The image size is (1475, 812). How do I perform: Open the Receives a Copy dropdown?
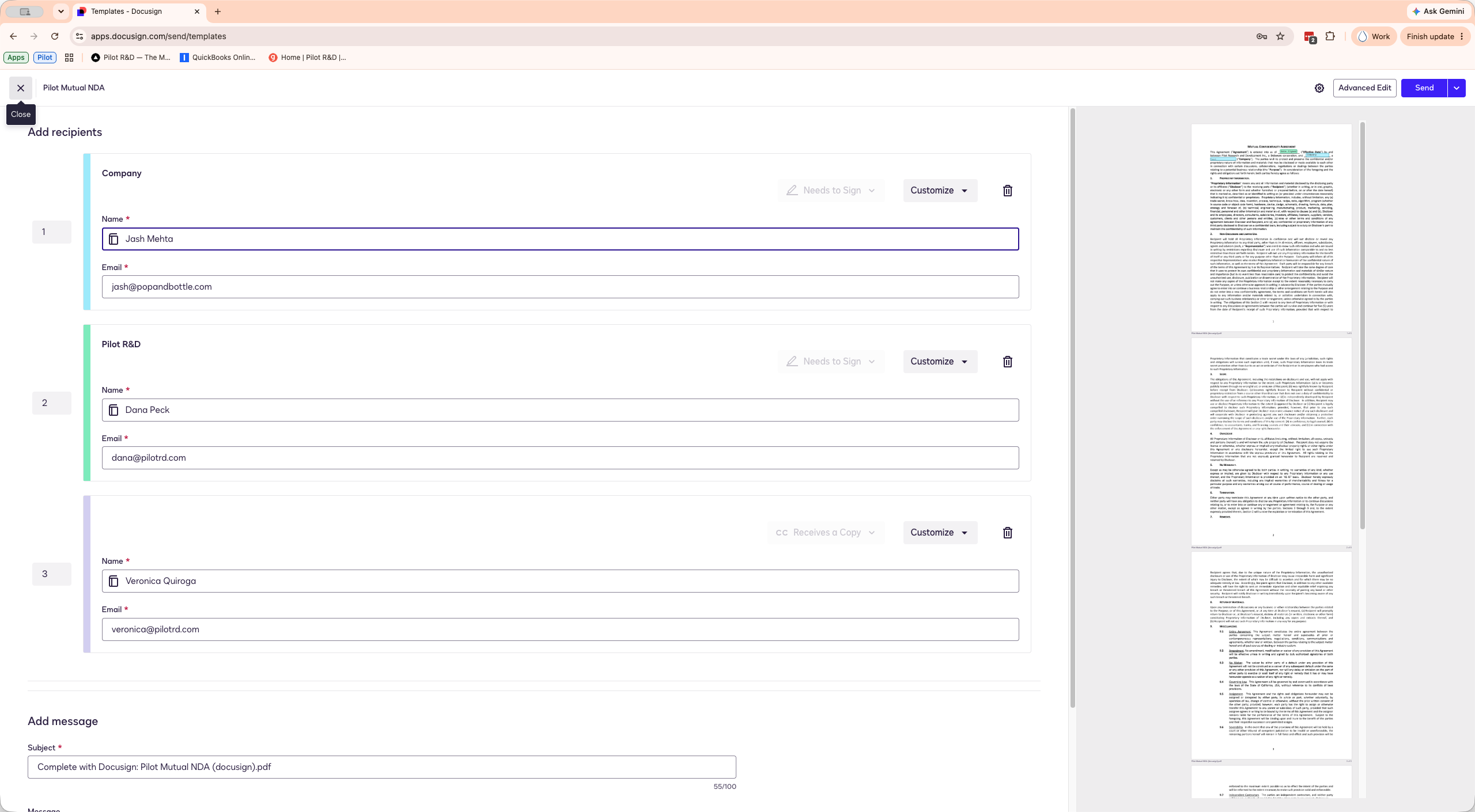[x=826, y=533]
